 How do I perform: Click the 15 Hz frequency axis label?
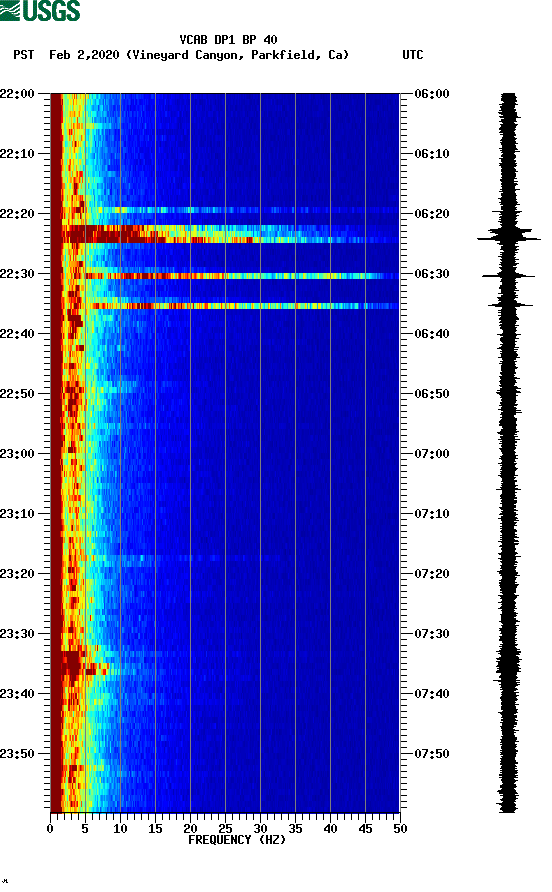pyautogui.click(x=155, y=828)
